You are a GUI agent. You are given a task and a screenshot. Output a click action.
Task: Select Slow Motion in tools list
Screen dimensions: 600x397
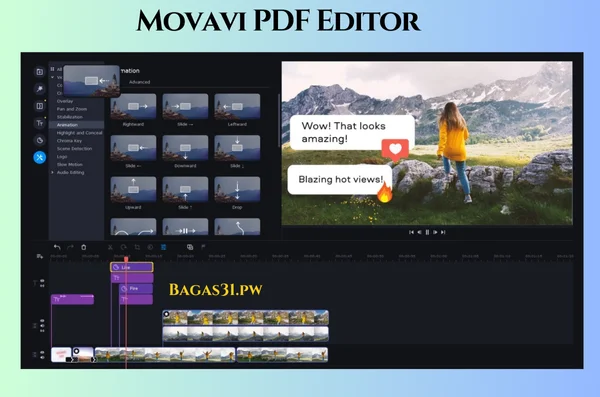pyautogui.click(x=70, y=165)
